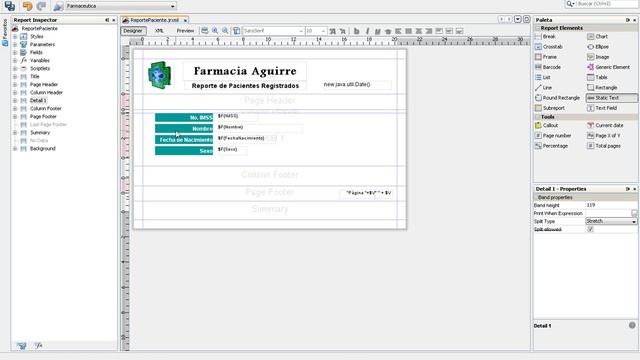Align text to top

[x=439, y=31]
